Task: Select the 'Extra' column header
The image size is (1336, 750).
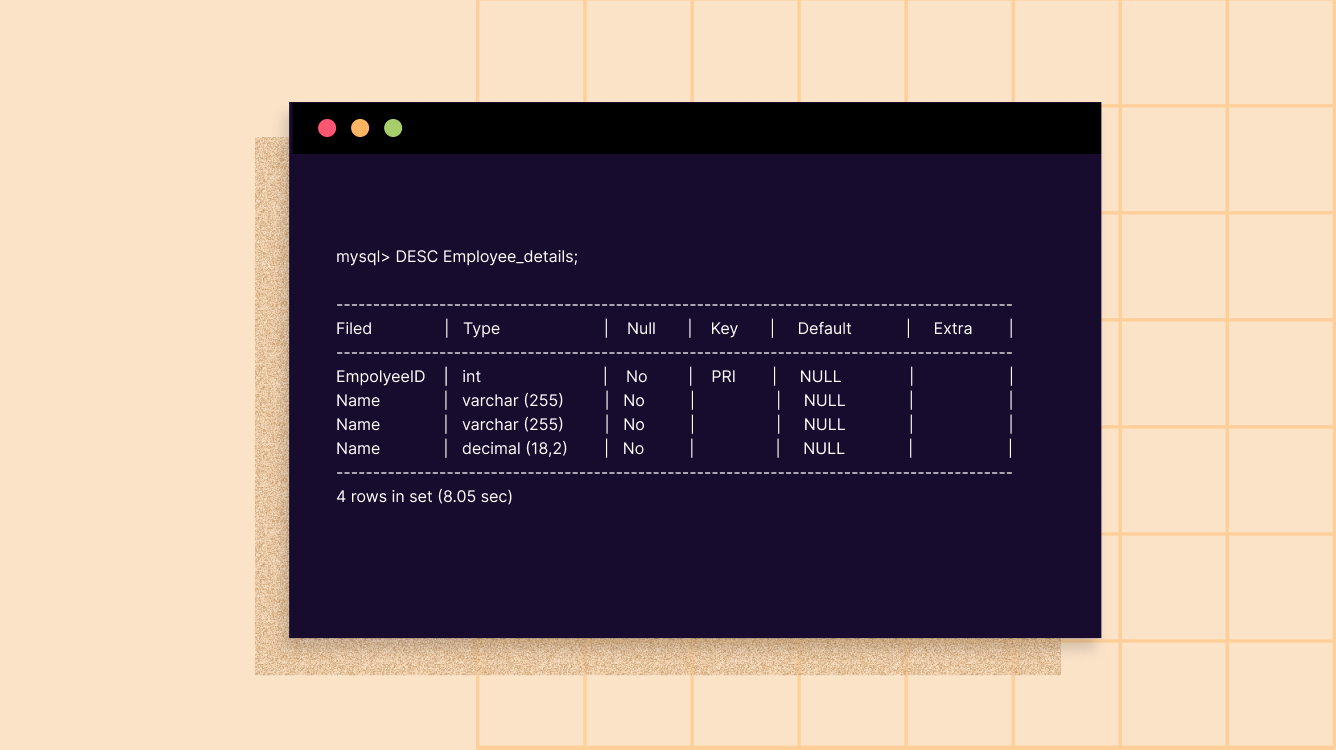Action: pos(952,329)
